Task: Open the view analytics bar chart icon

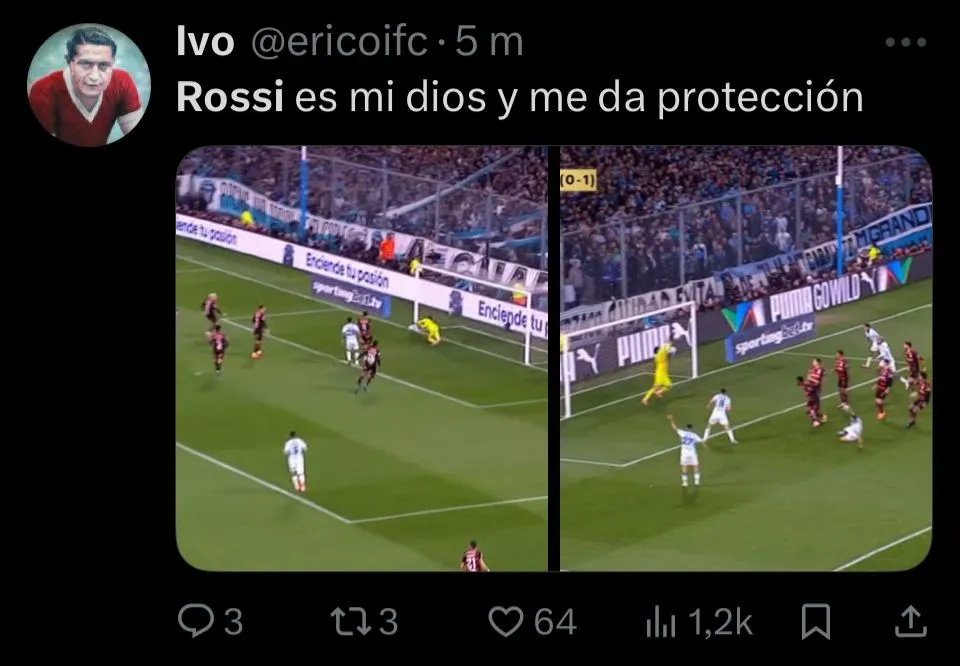Action: (661, 623)
